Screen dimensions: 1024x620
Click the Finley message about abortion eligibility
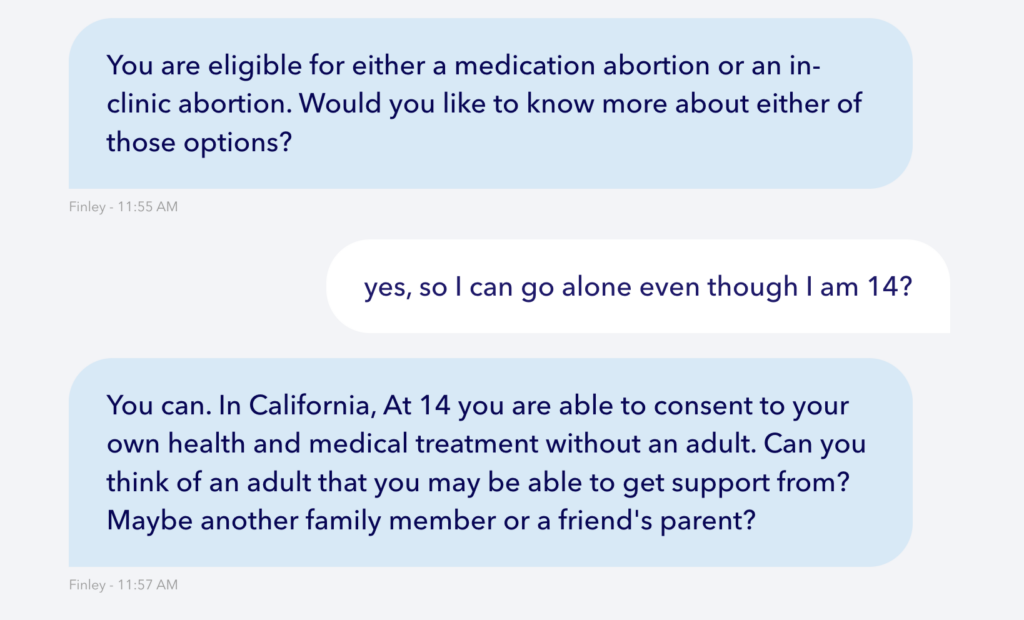tap(490, 104)
